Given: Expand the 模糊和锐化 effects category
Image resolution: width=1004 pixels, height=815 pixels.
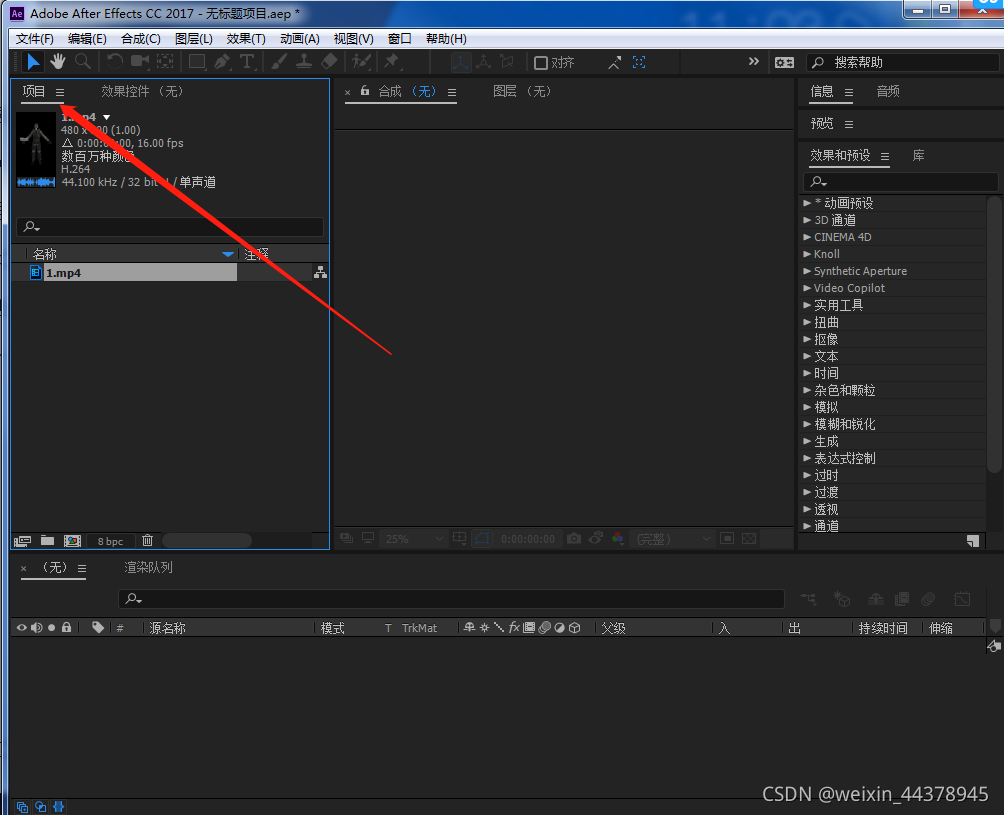Looking at the screenshot, I should click(807, 424).
